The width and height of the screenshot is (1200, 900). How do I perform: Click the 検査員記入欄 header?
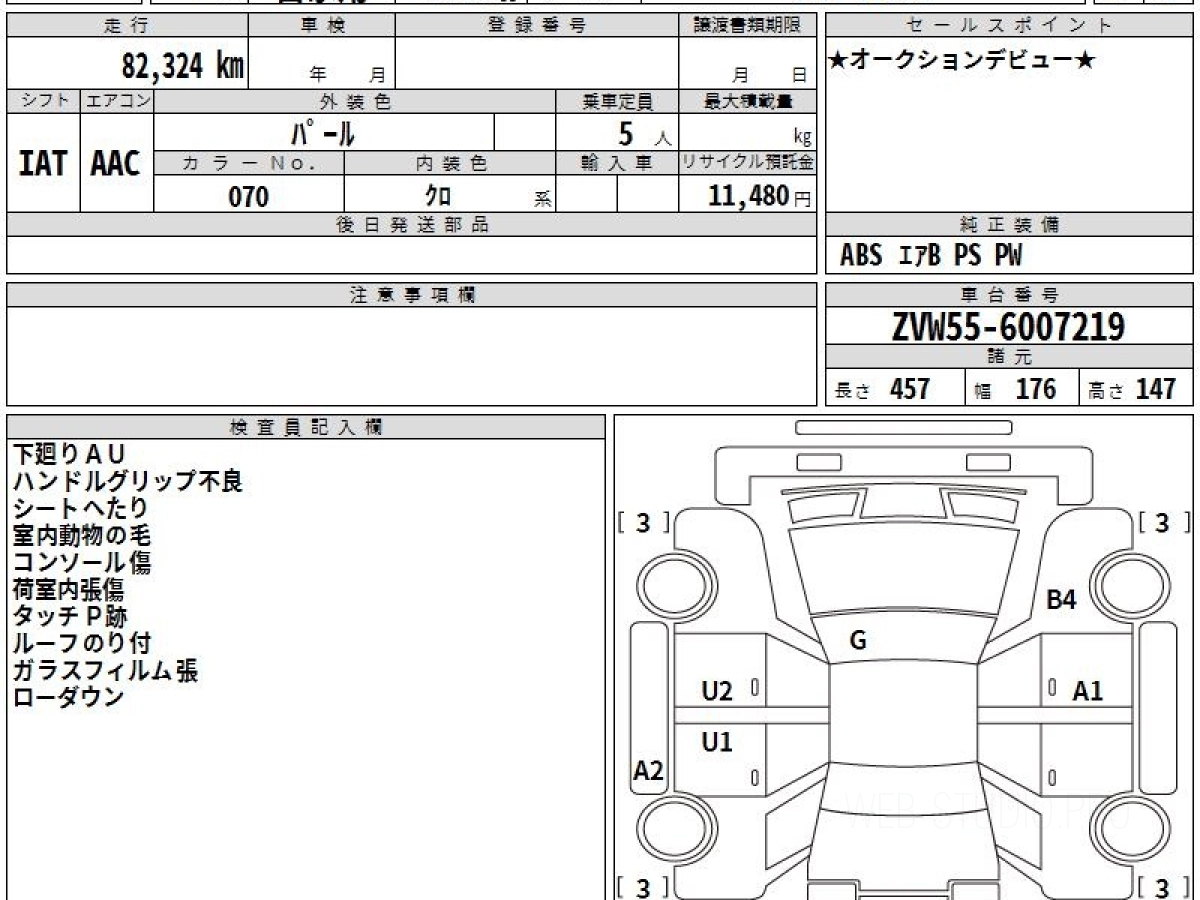(306, 427)
